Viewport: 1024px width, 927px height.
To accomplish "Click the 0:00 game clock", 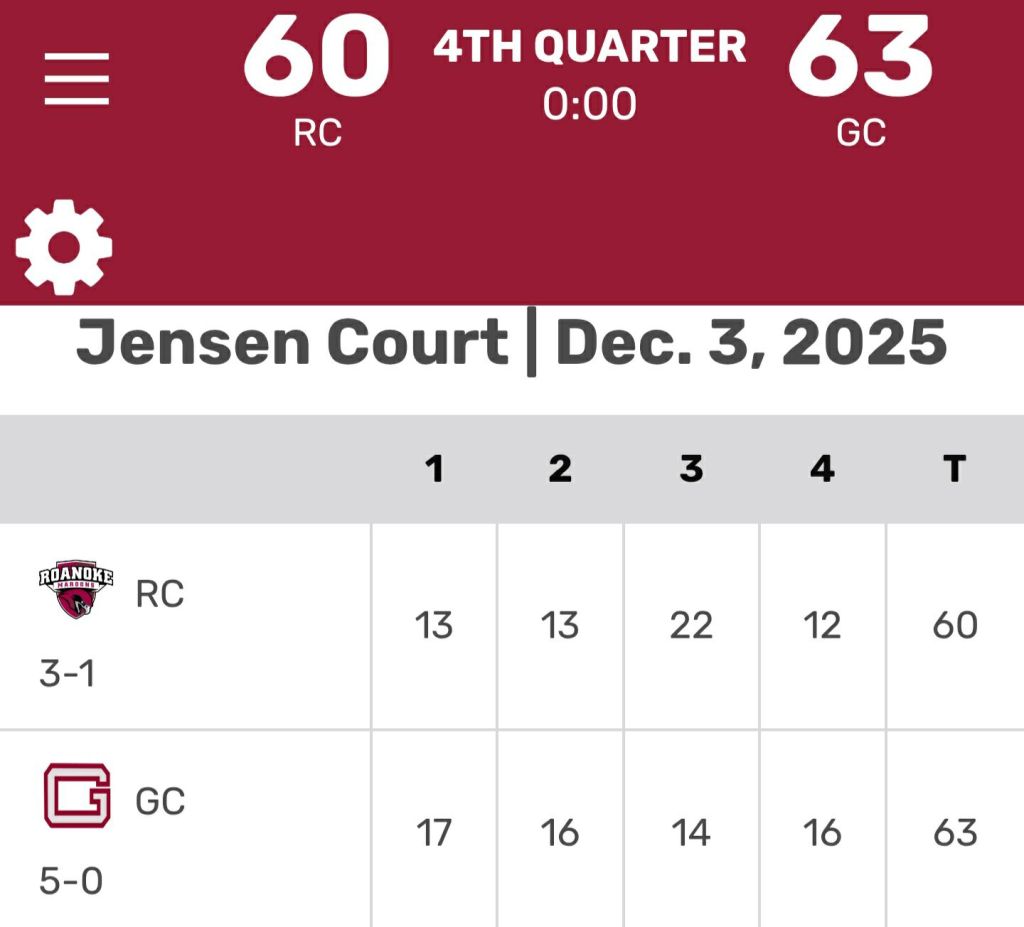I will click(x=589, y=104).
